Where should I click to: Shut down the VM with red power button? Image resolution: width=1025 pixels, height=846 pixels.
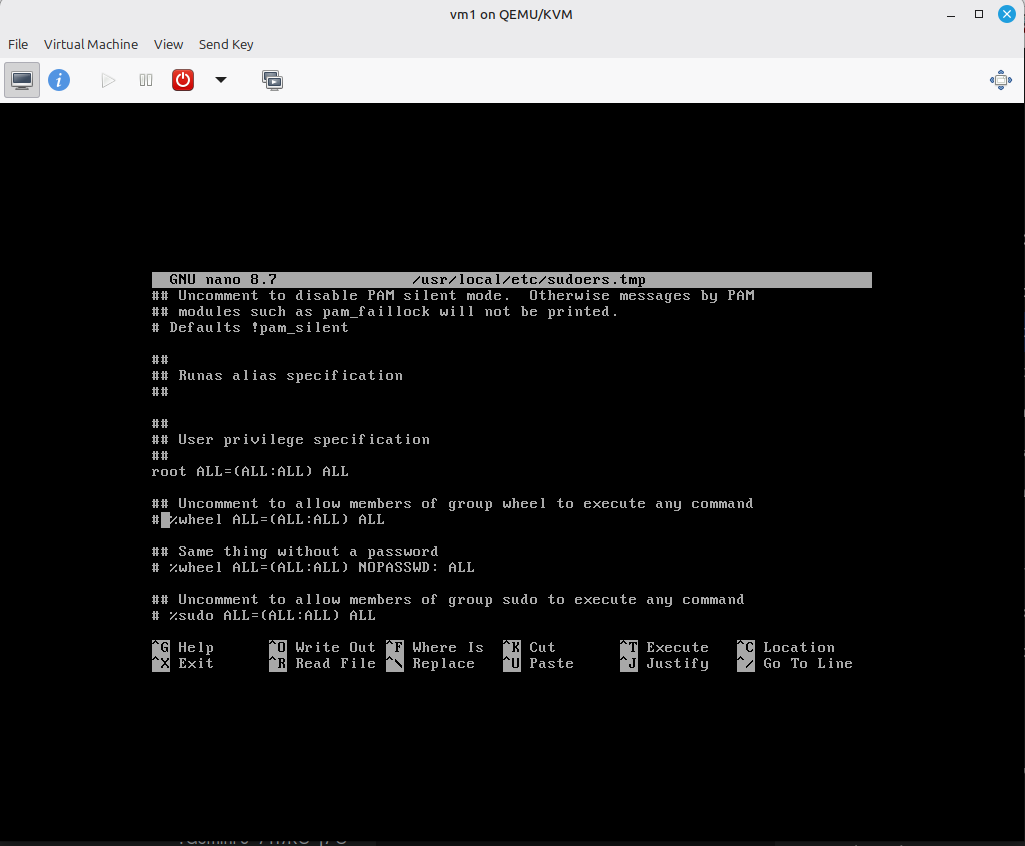[183, 80]
